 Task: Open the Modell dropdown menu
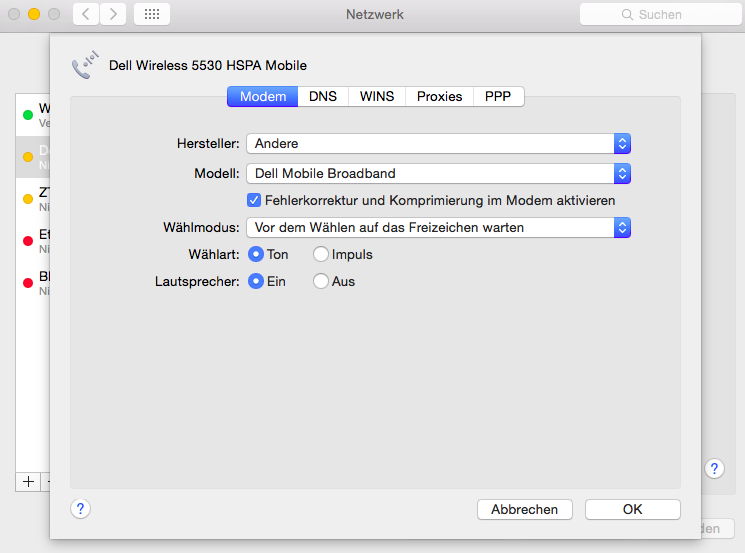click(x=438, y=174)
